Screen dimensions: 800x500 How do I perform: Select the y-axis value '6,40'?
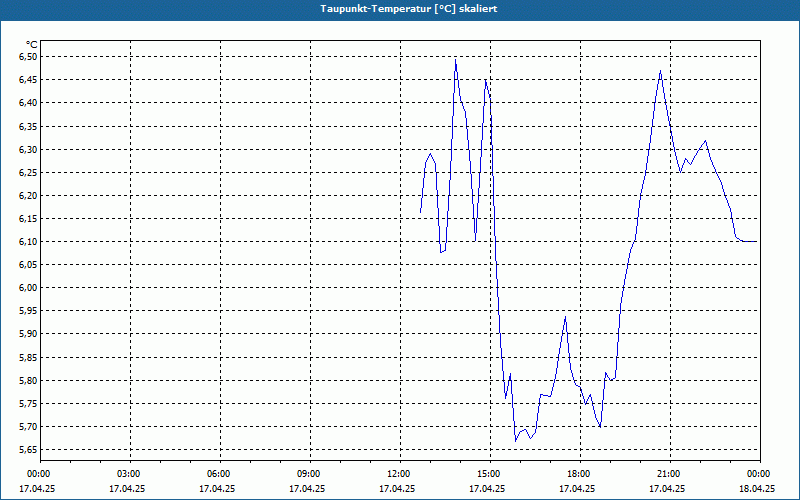point(28,103)
